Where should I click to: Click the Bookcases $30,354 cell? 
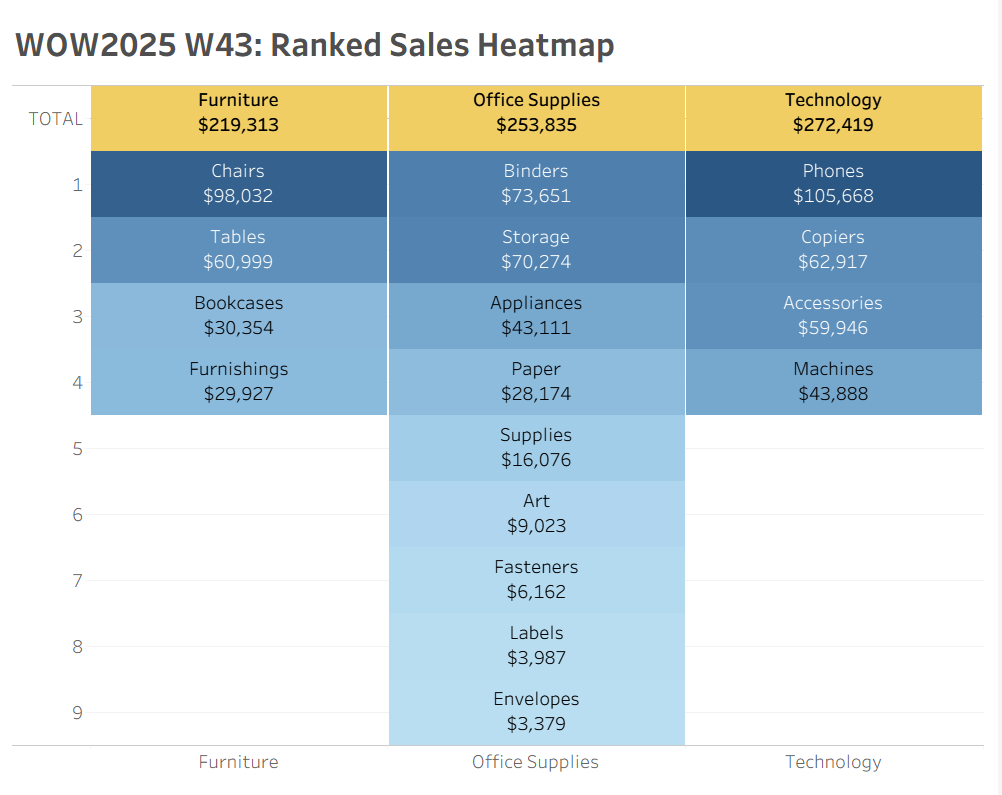click(x=238, y=316)
